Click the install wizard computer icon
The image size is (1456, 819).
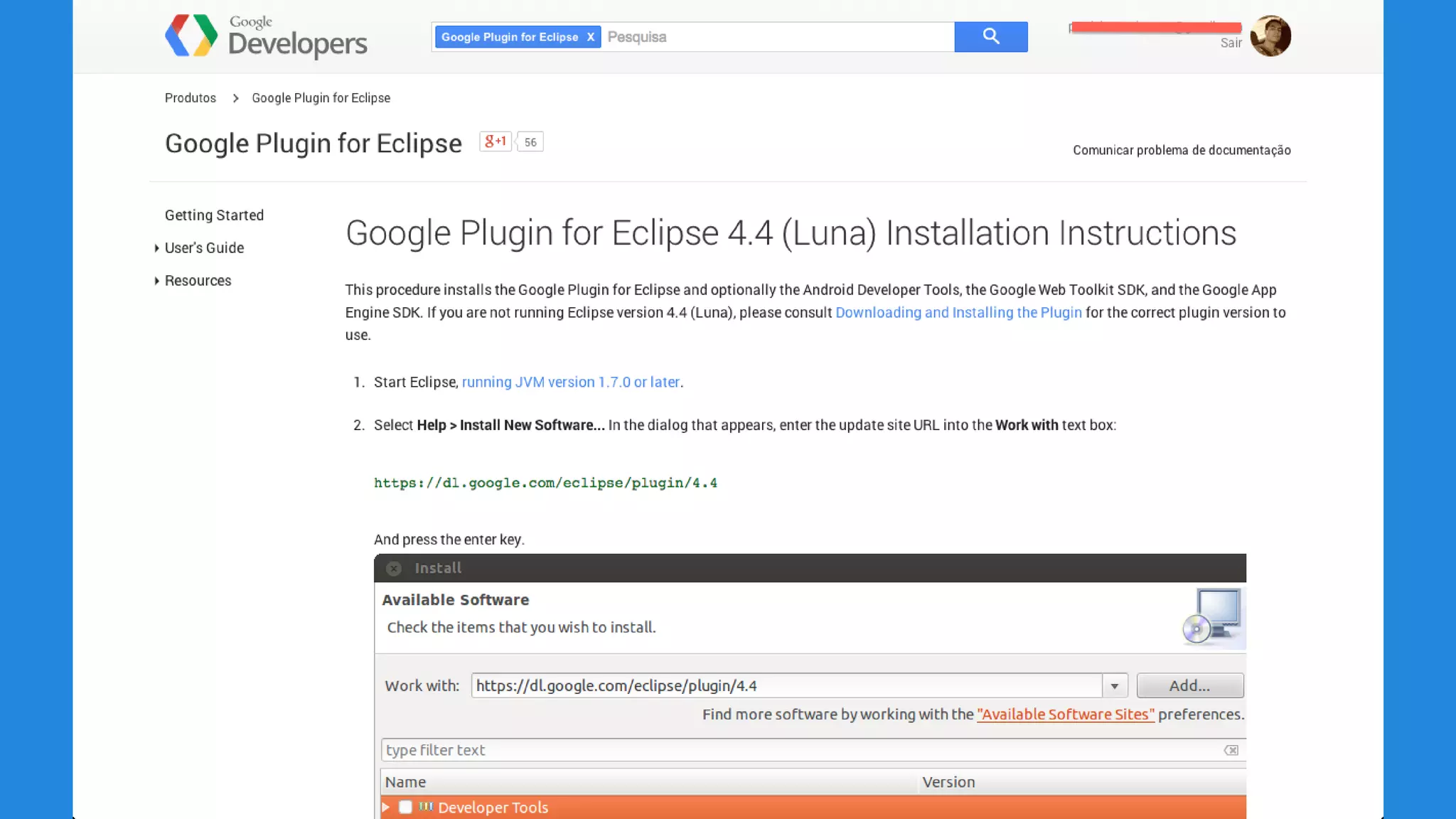point(1213,617)
